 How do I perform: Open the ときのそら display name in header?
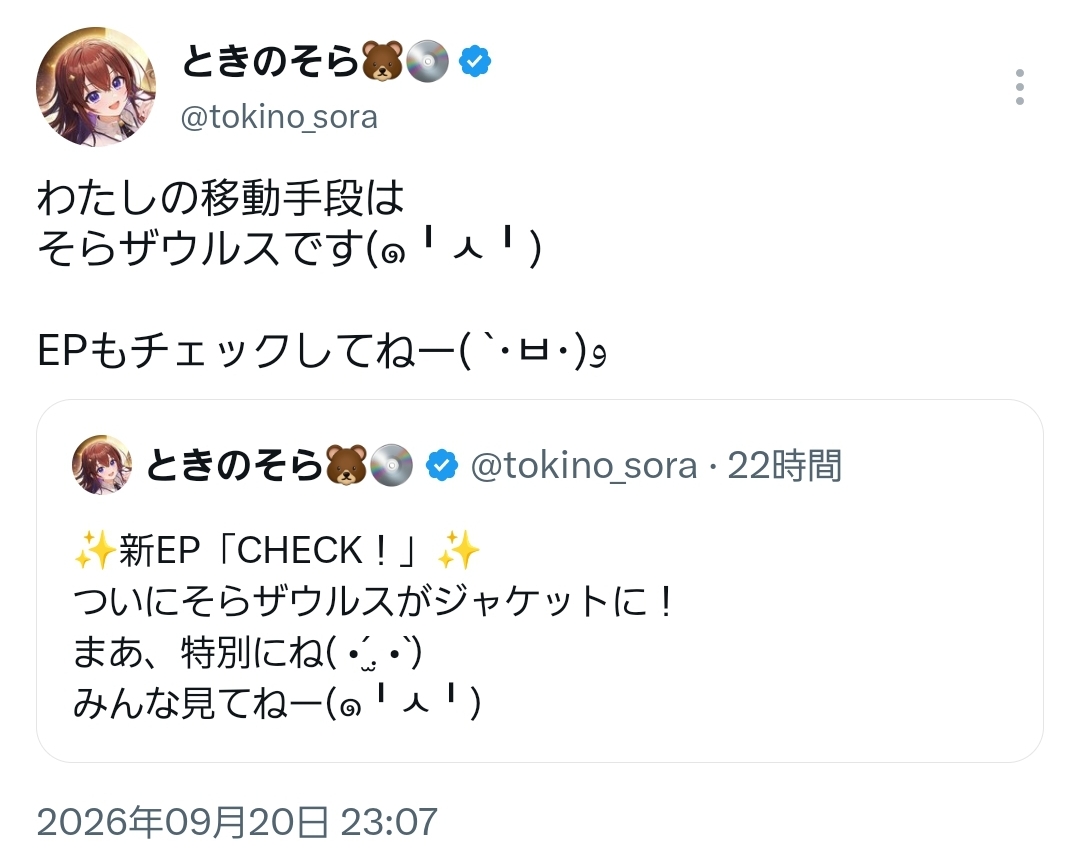(271, 61)
